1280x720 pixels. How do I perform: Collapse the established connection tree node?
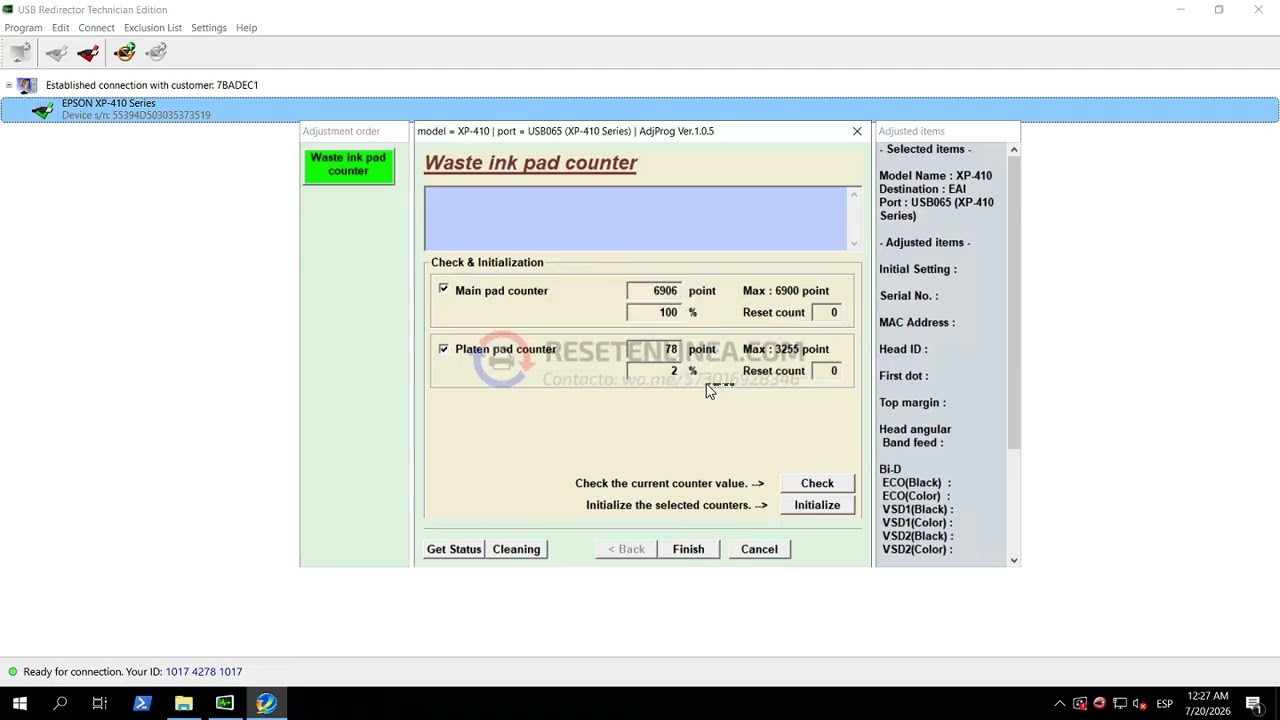click(8, 85)
